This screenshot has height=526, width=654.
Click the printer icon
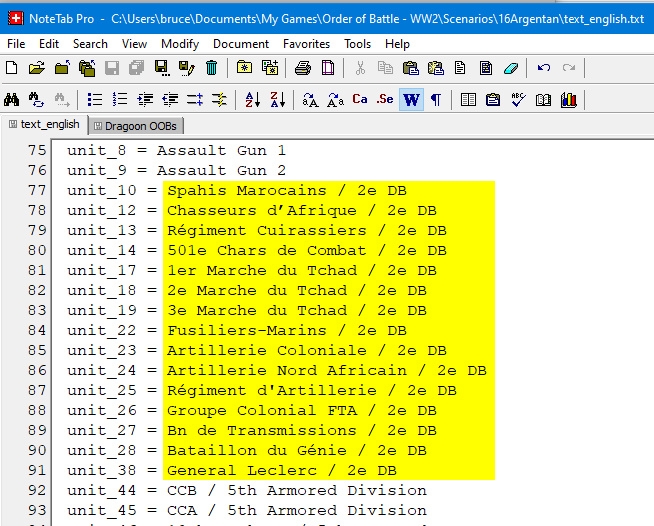pyautogui.click(x=303, y=68)
